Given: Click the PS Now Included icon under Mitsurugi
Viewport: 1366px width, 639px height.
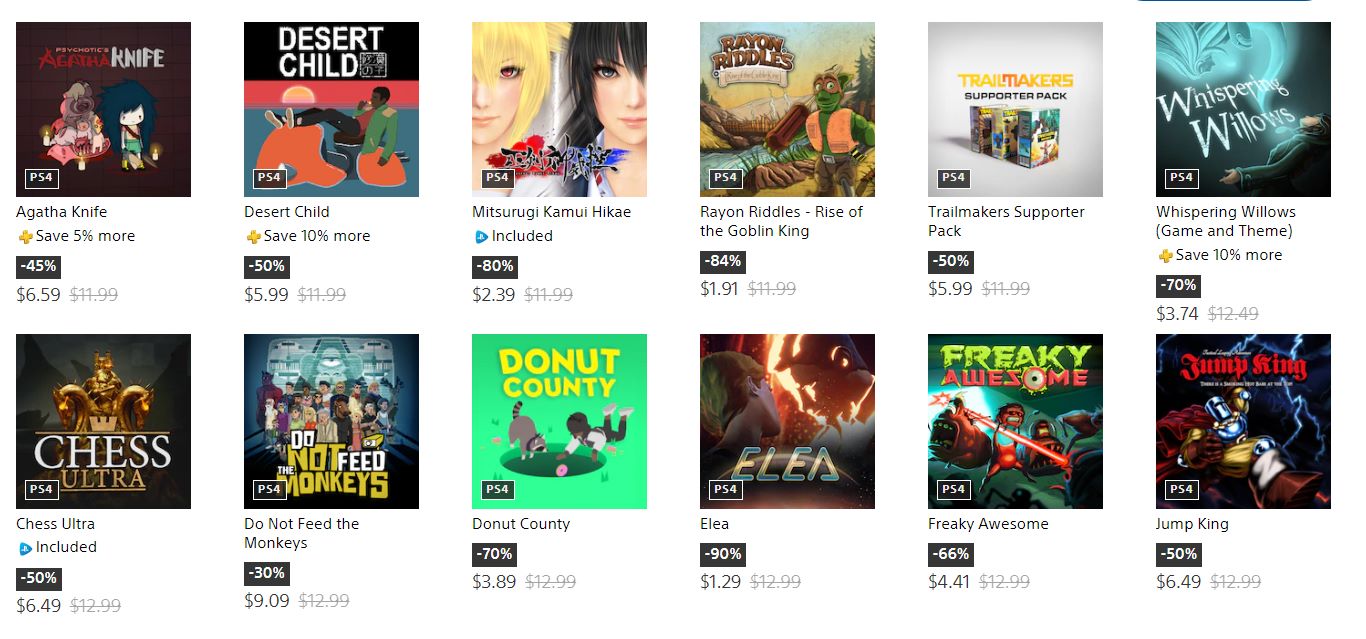Looking at the screenshot, I should coord(481,237).
